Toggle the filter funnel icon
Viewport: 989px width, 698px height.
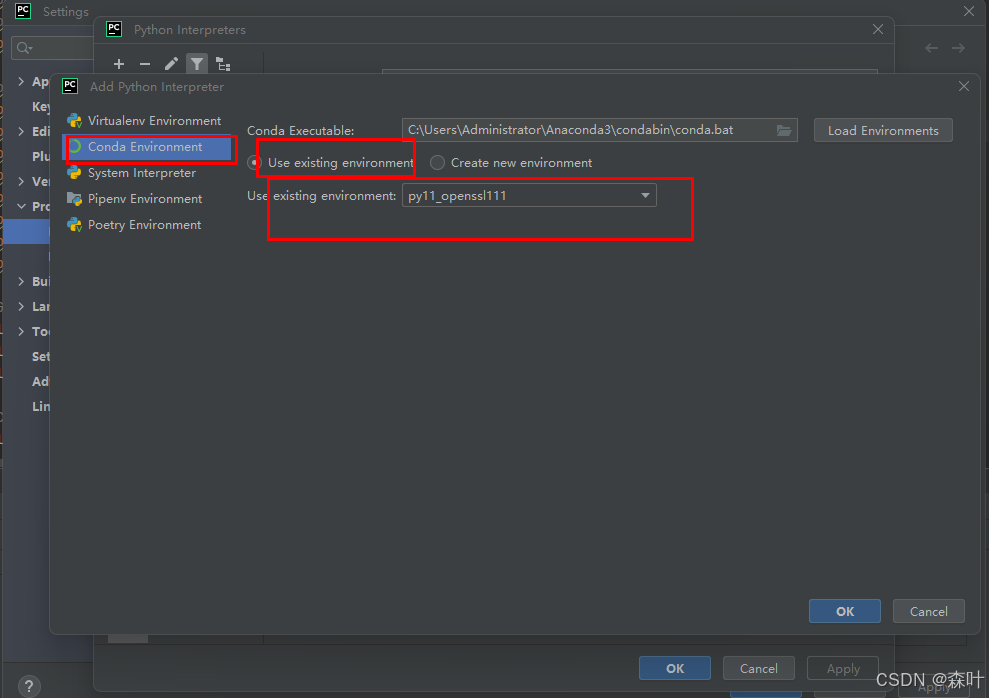pyautogui.click(x=197, y=64)
